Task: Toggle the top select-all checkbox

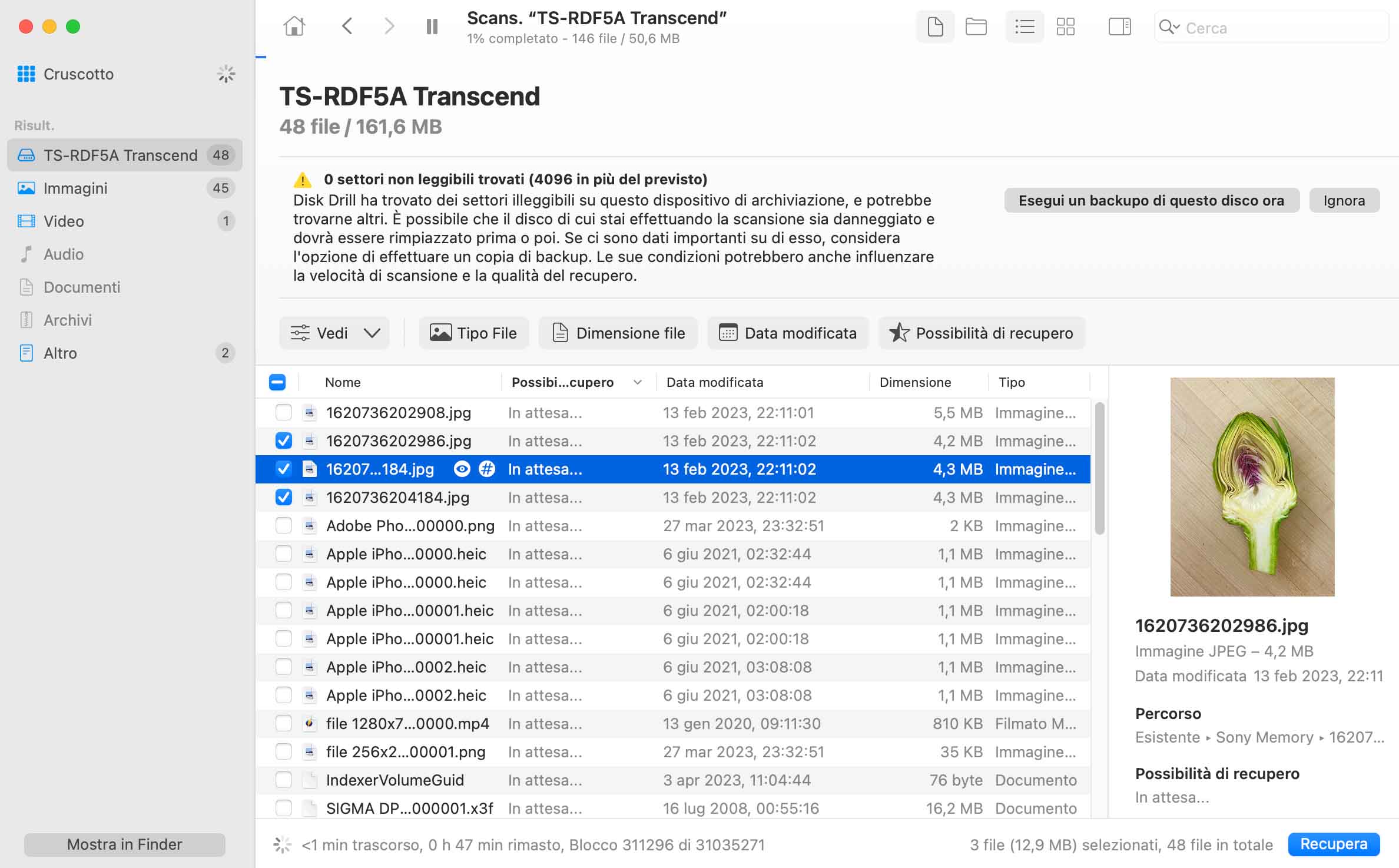Action: [277, 381]
